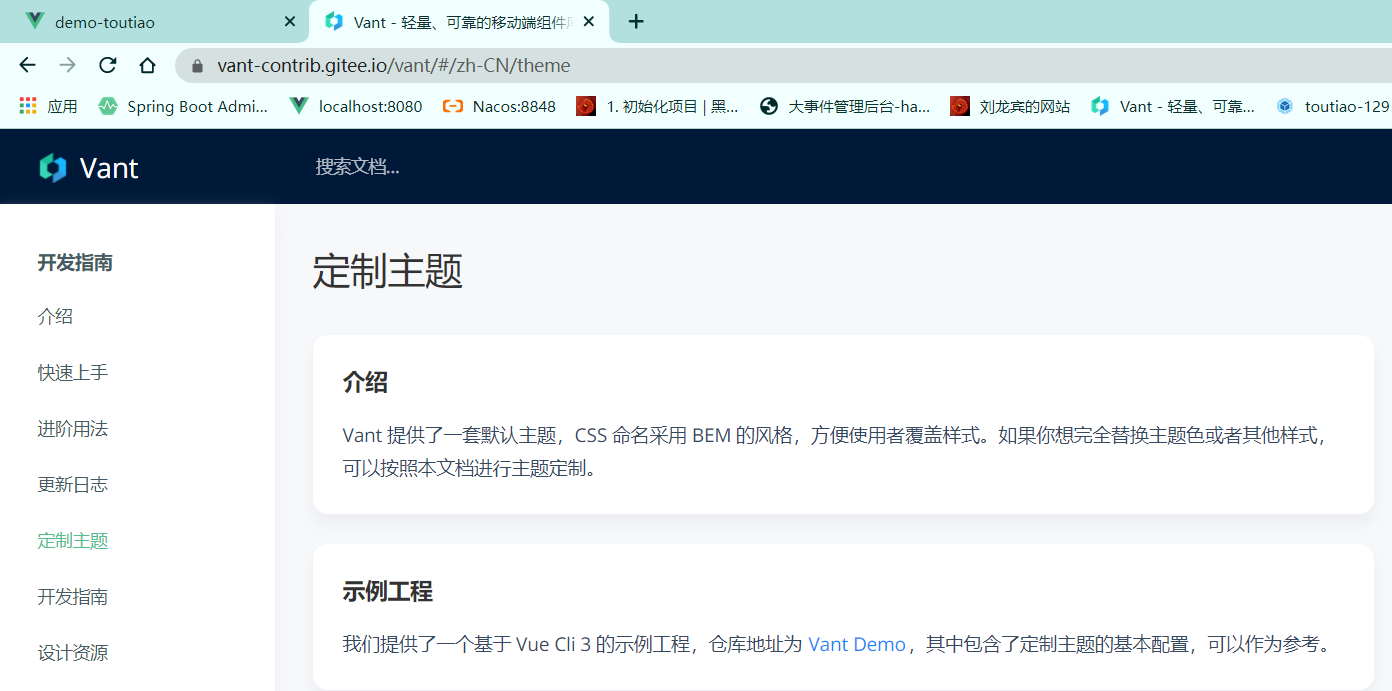
Task: Follow the Vant Demo repository link
Action: coord(856,644)
